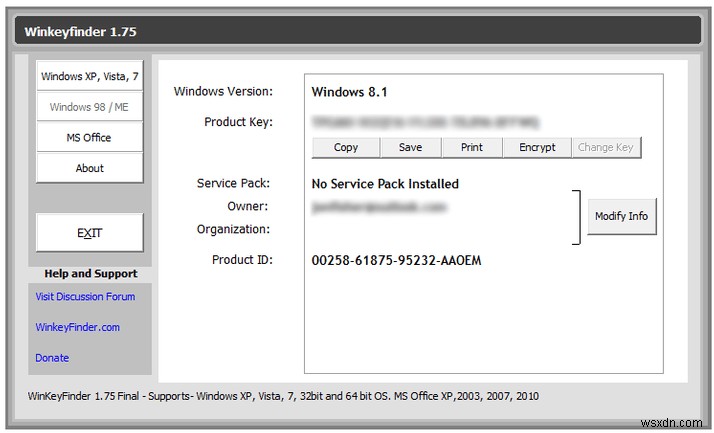
Task: Click the blurred owner email text
Action: pyautogui.click(x=378, y=206)
